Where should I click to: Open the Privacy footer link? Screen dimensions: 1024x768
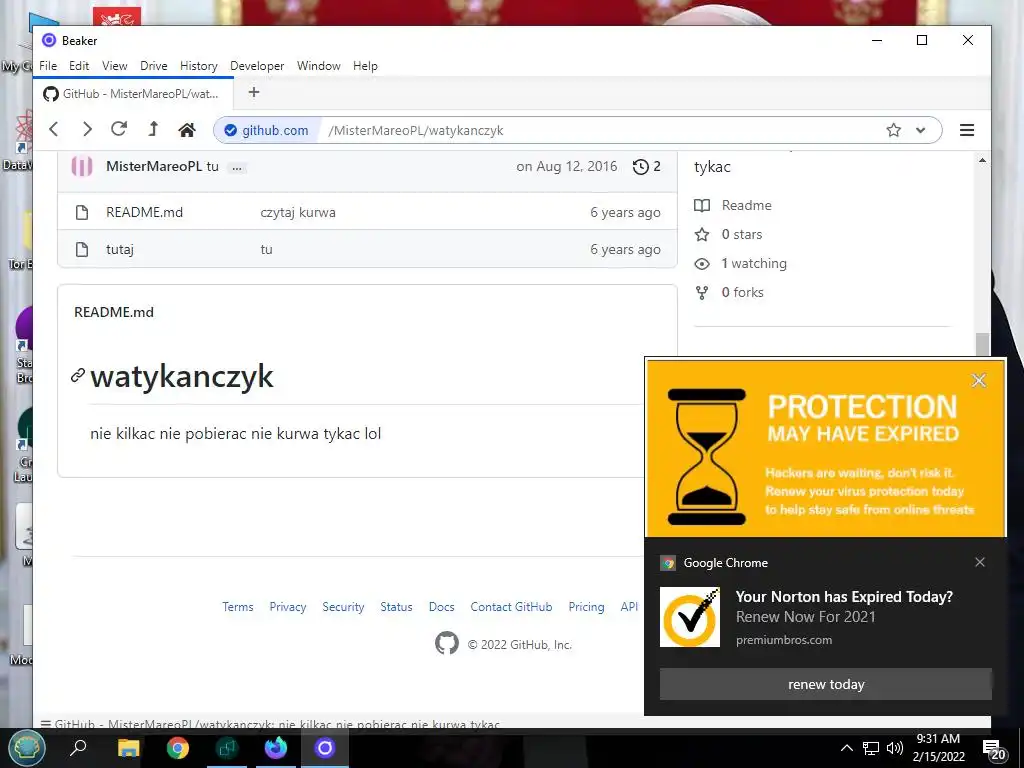pos(287,607)
